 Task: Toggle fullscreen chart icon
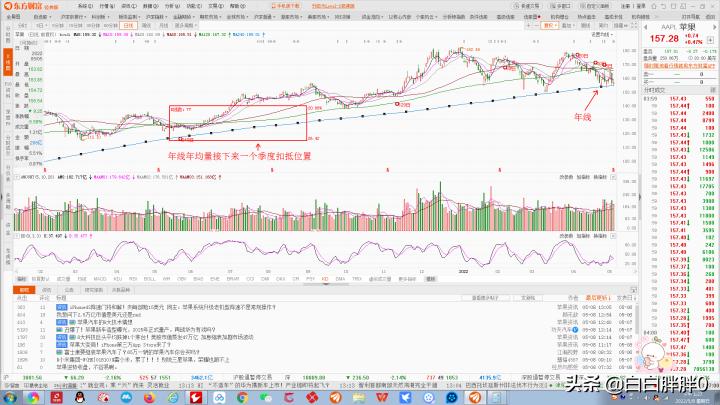(634, 25)
